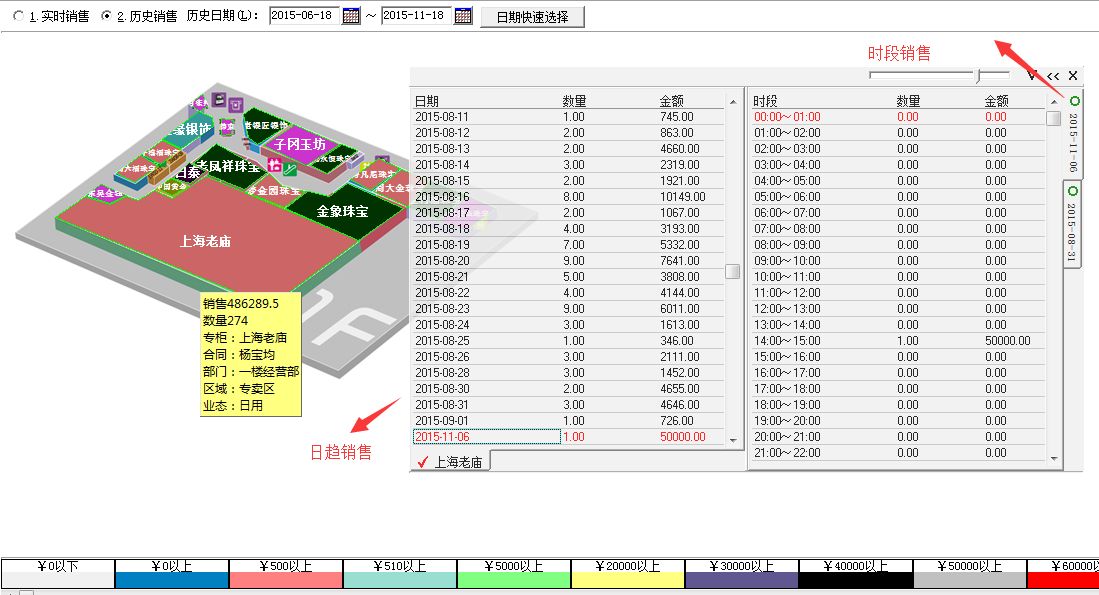Click the 50000.00 amount in 14:00 slot
Viewport: 1099px width, 595px height.
click(x=1008, y=341)
